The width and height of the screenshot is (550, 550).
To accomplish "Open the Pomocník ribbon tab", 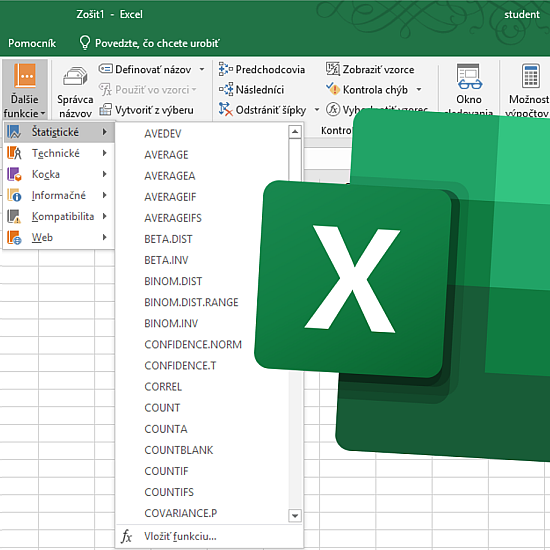I will tap(32, 43).
